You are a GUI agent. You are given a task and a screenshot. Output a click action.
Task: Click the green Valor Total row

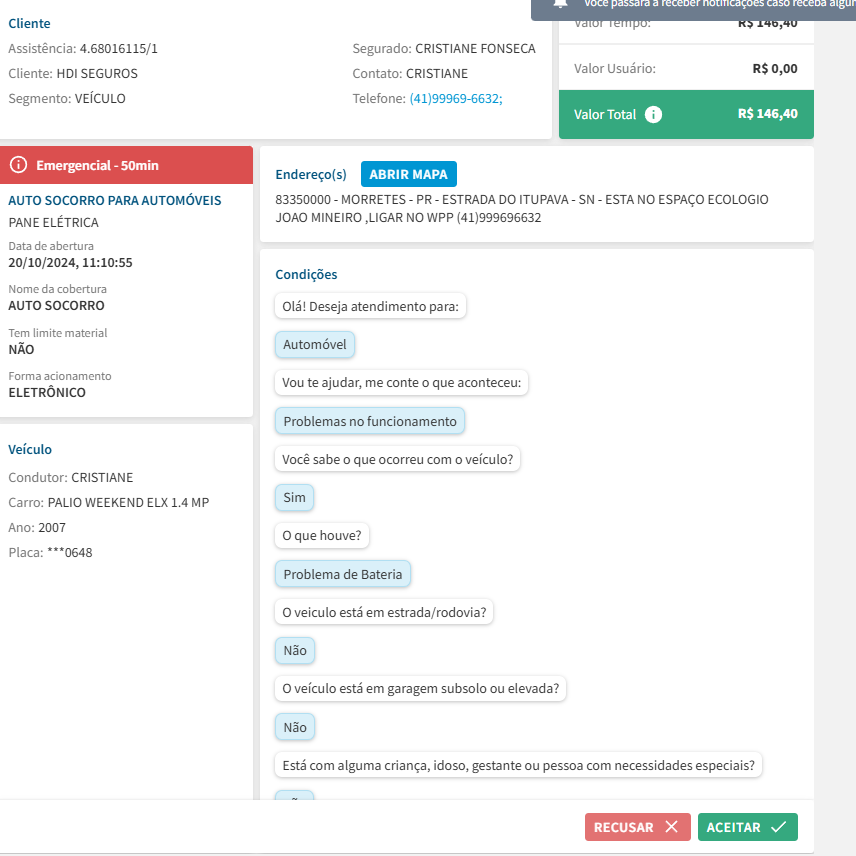pyautogui.click(x=686, y=114)
